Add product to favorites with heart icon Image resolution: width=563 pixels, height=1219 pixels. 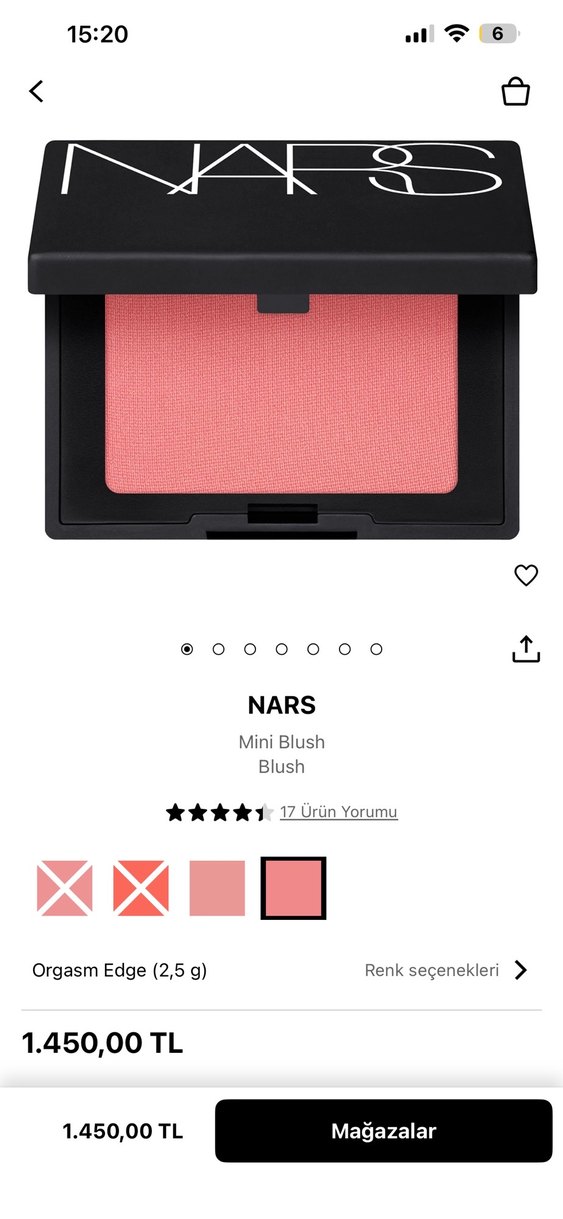pos(526,575)
